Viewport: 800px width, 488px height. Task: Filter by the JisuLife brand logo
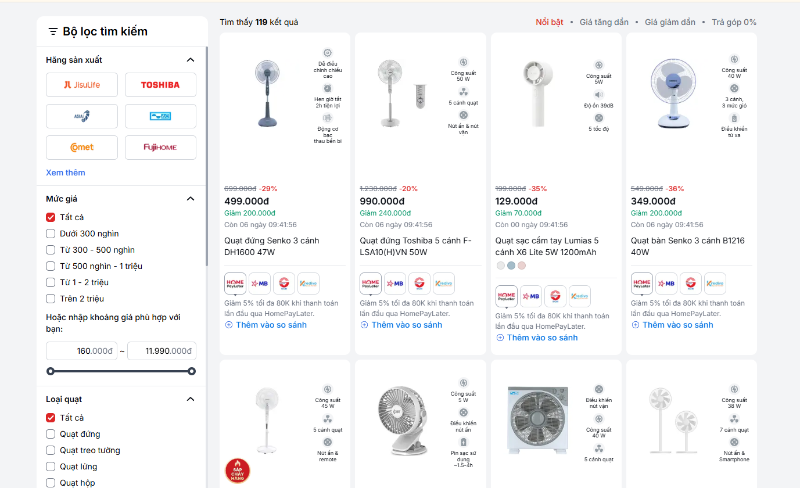(81, 85)
